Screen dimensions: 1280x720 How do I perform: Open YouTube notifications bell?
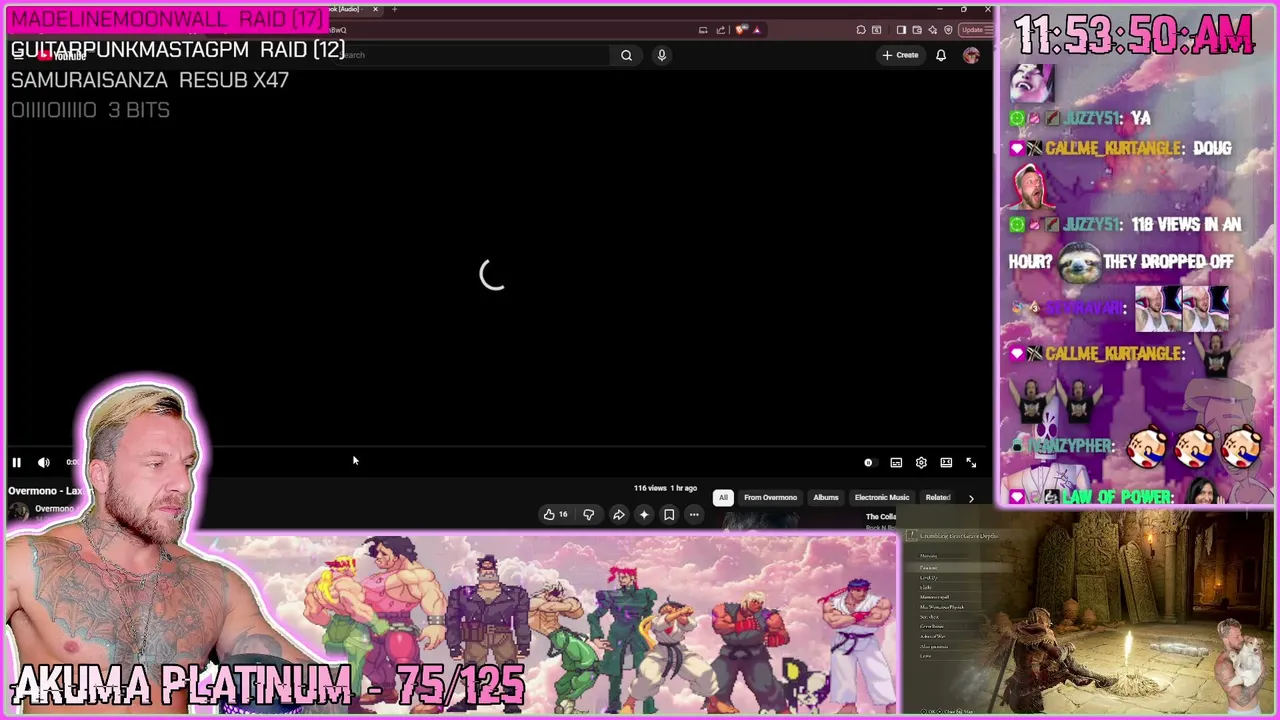(x=941, y=55)
